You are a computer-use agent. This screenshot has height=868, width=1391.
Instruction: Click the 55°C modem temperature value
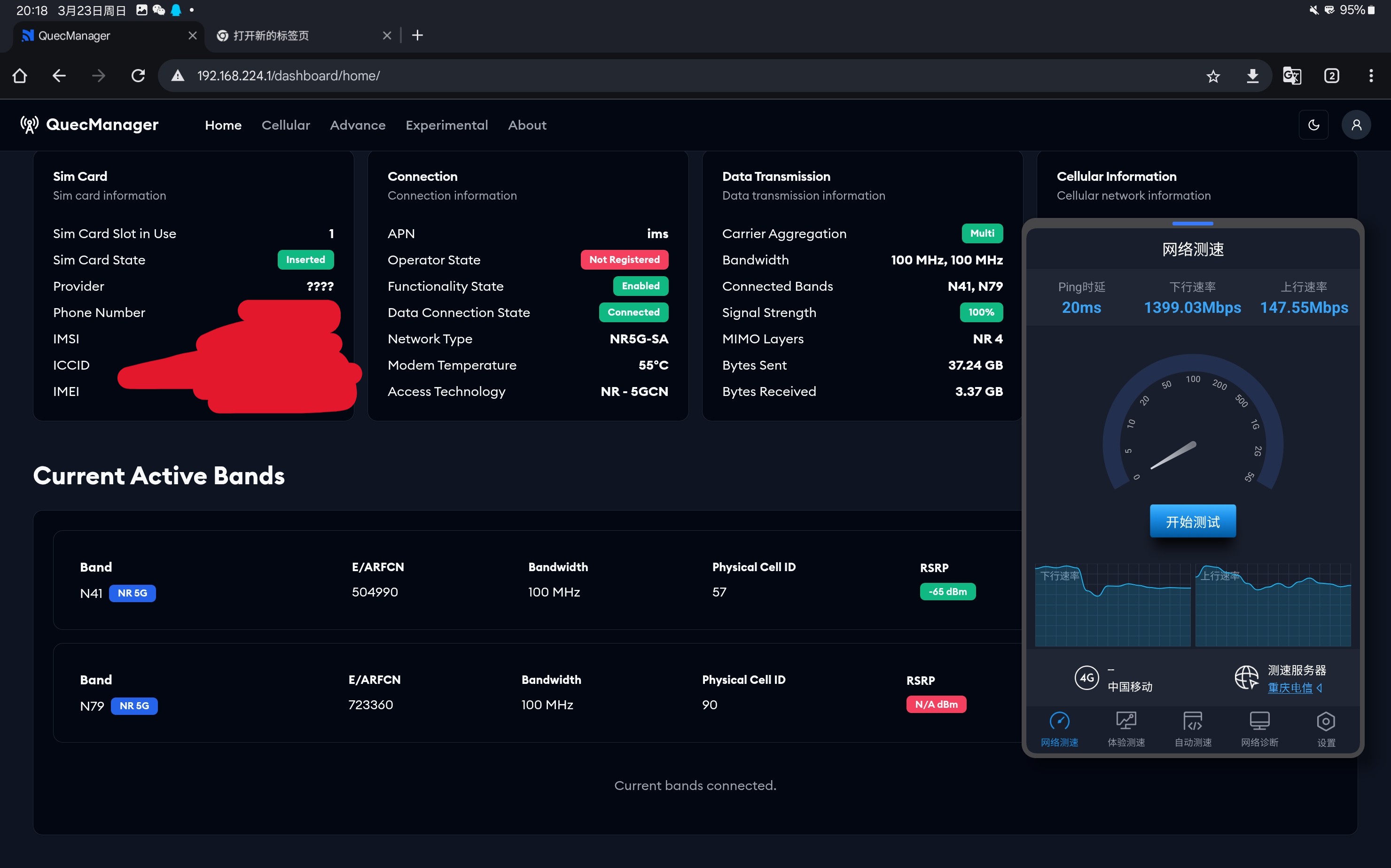654,365
